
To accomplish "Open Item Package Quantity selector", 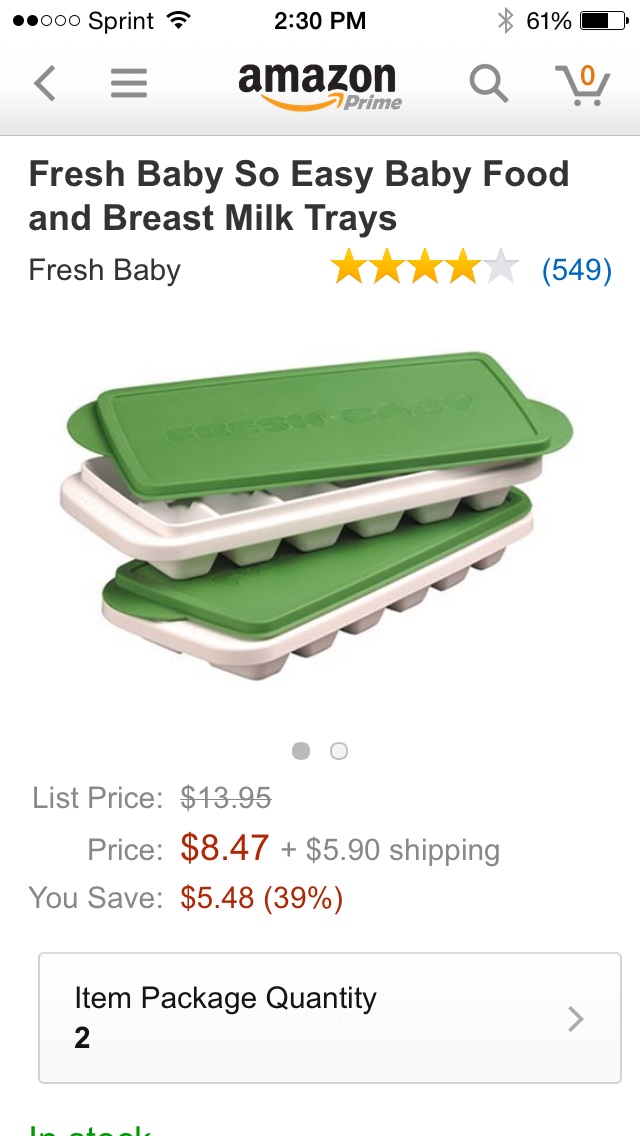I will pyautogui.click(x=330, y=1018).
